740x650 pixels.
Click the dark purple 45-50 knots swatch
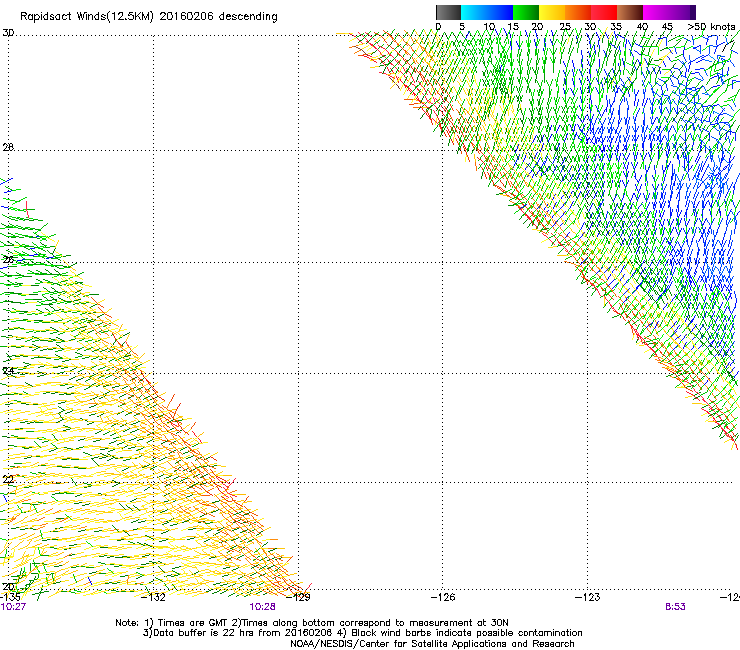682,12
